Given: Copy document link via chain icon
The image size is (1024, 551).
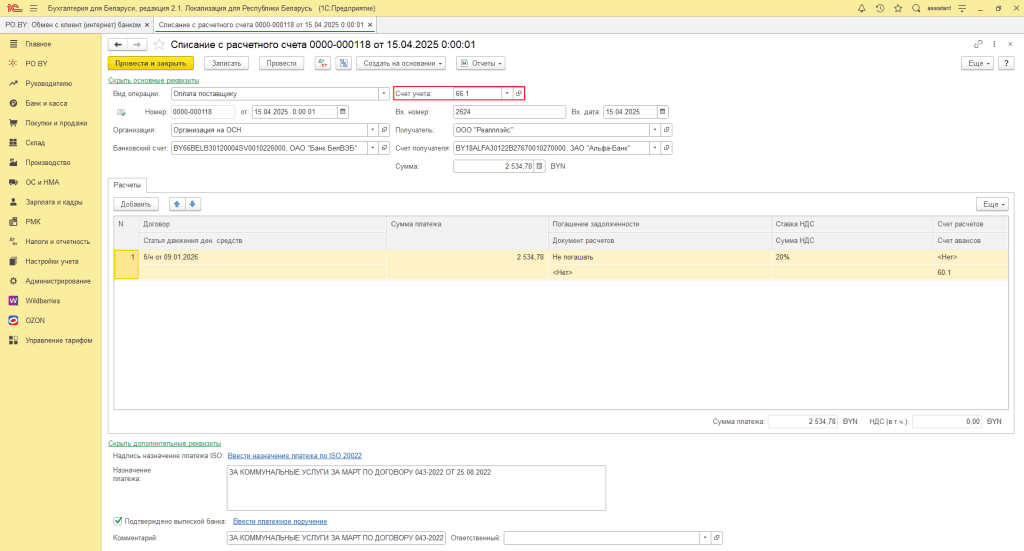Looking at the screenshot, I should click(978, 45).
